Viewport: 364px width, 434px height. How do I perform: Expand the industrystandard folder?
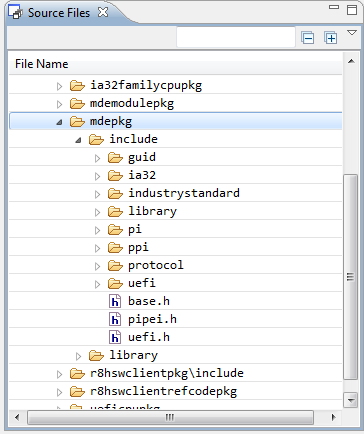pos(97,195)
